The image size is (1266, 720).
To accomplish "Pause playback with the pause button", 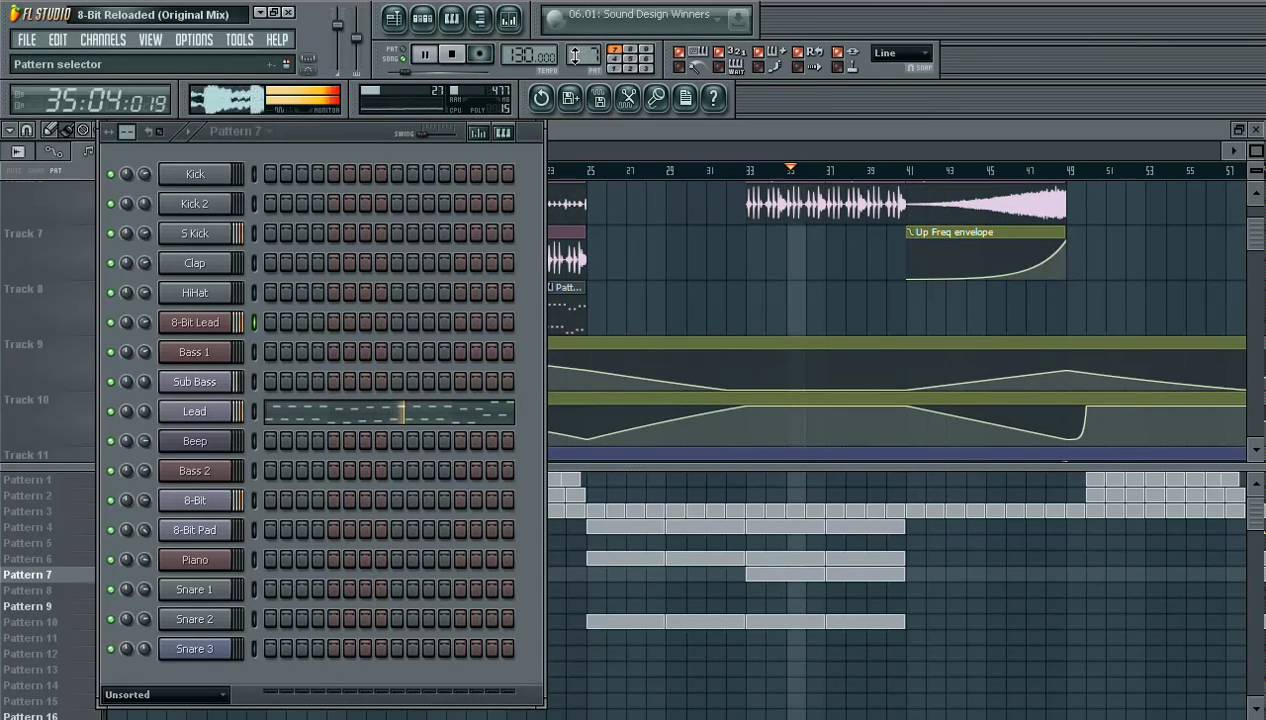I will [x=424, y=54].
